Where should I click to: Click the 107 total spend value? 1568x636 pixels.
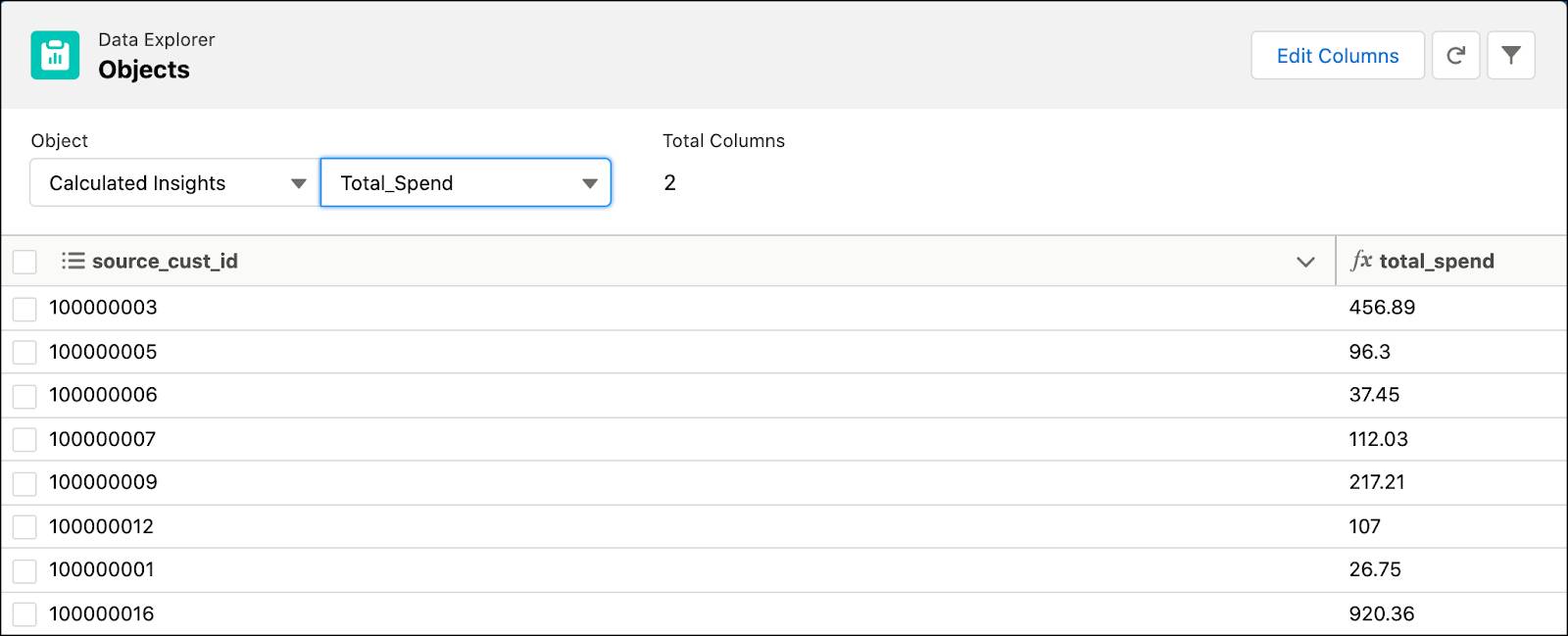[x=1364, y=526]
